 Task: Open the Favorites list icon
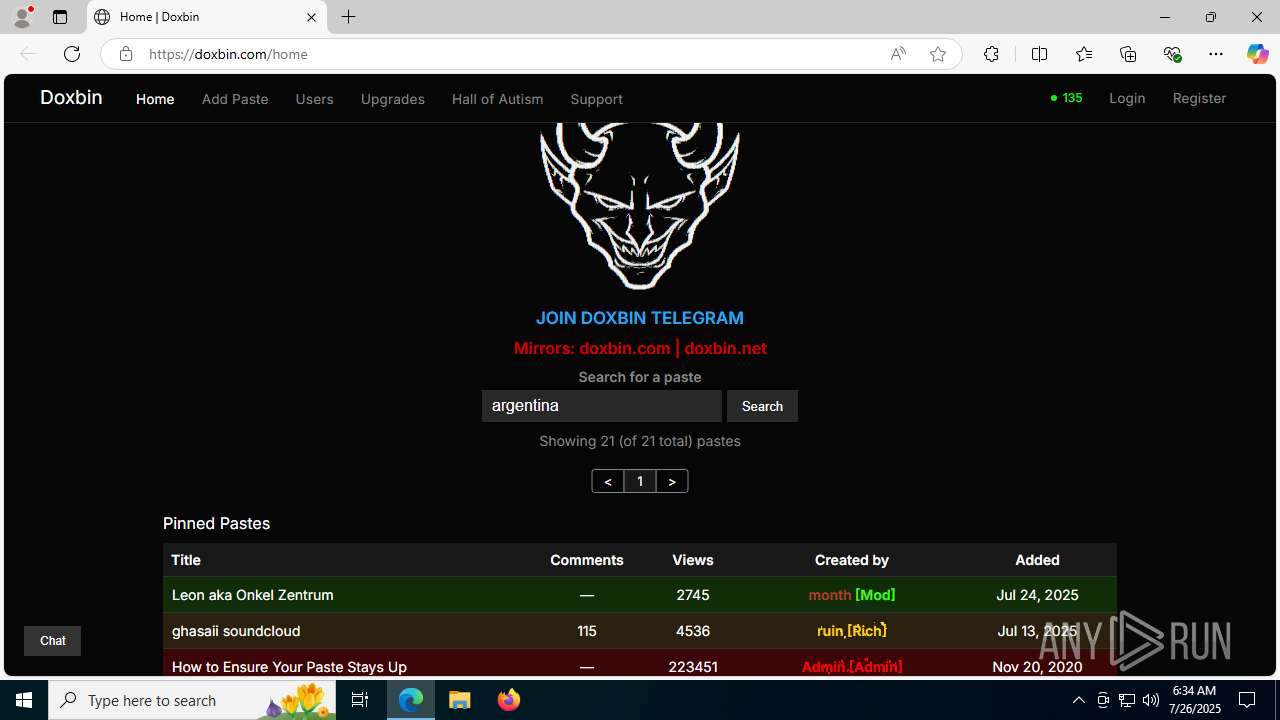(1083, 54)
